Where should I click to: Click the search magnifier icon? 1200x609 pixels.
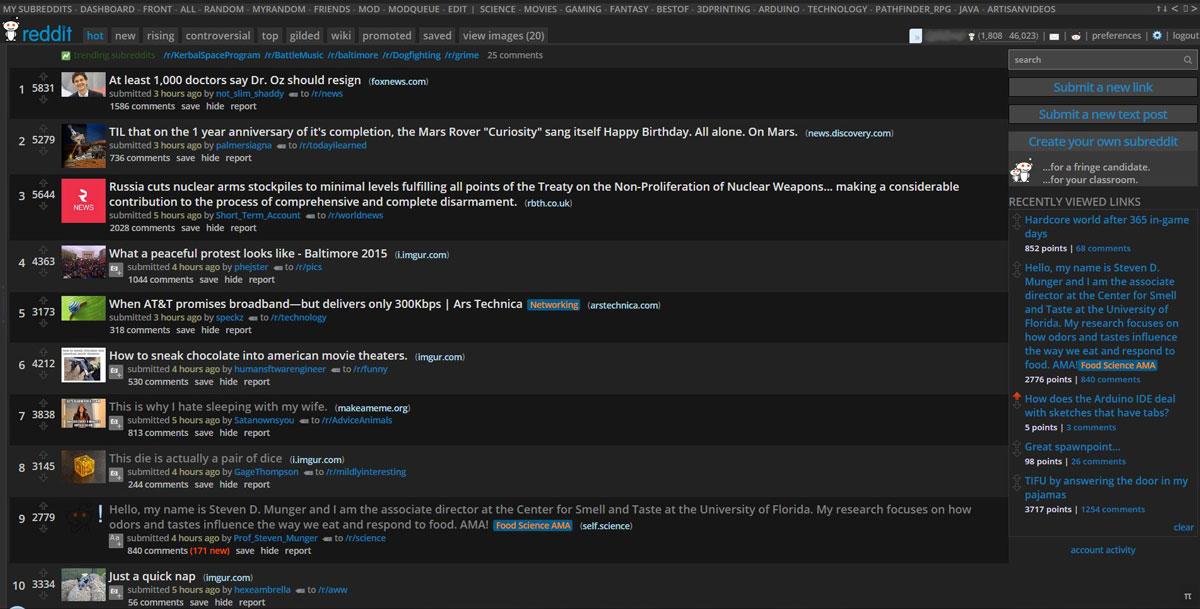point(1188,60)
